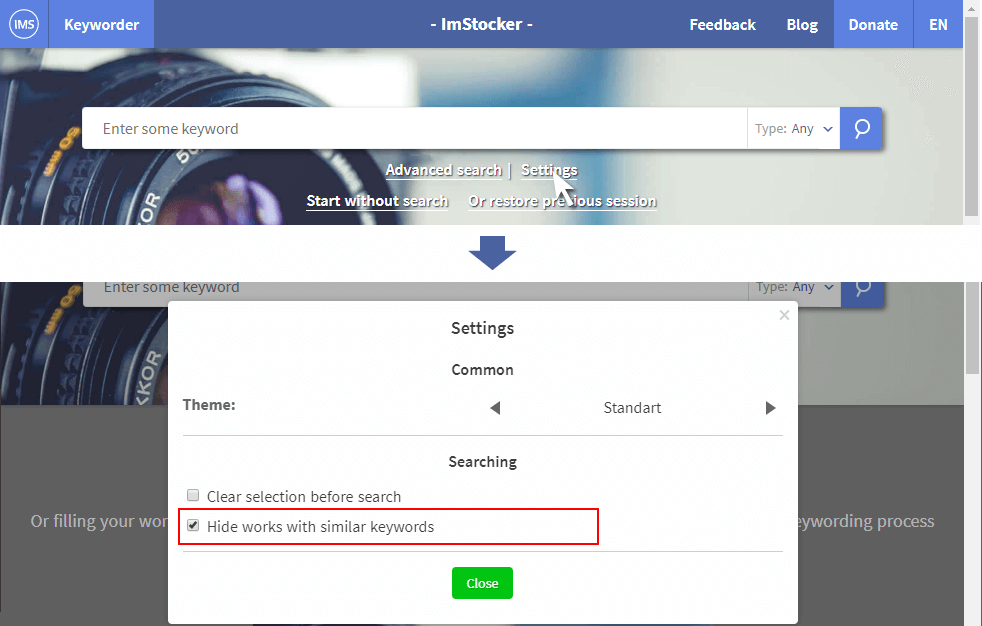This screenshot has height=626, width=982.
Task: Go to the Blog
Action: (x=802, y=24)
